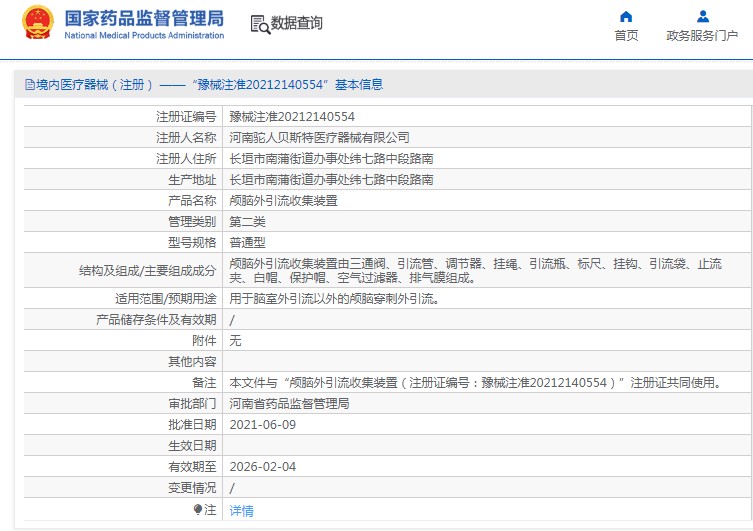Click the 无 value in 附件 row
Viewport: 753px width, 531px height.
(235, 340)
